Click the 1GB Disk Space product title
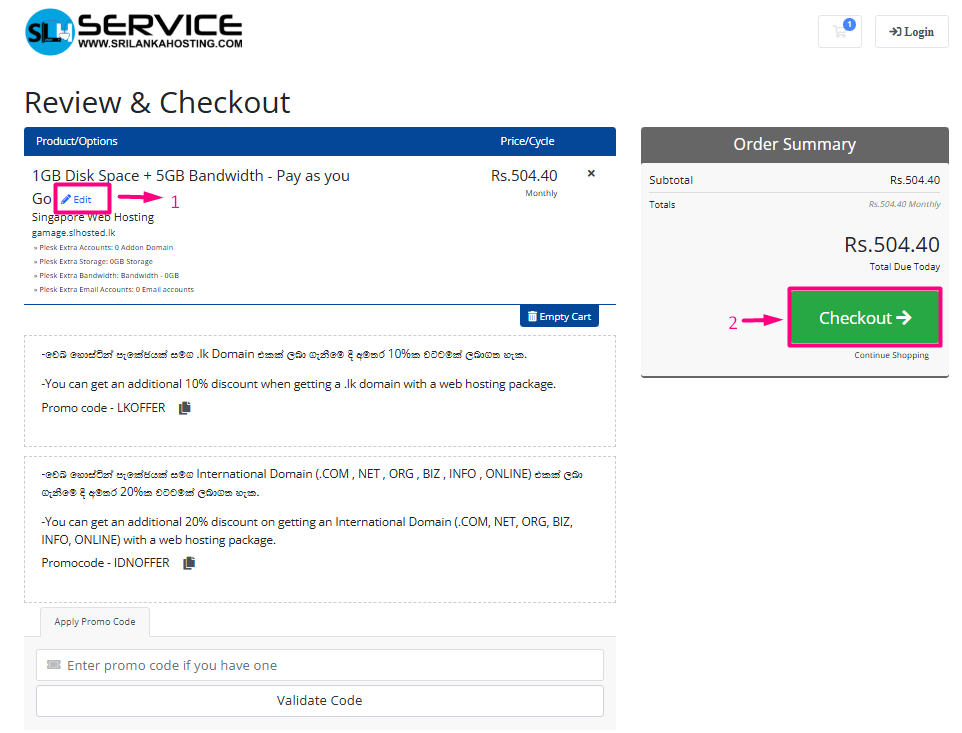 tap(191, 176)
